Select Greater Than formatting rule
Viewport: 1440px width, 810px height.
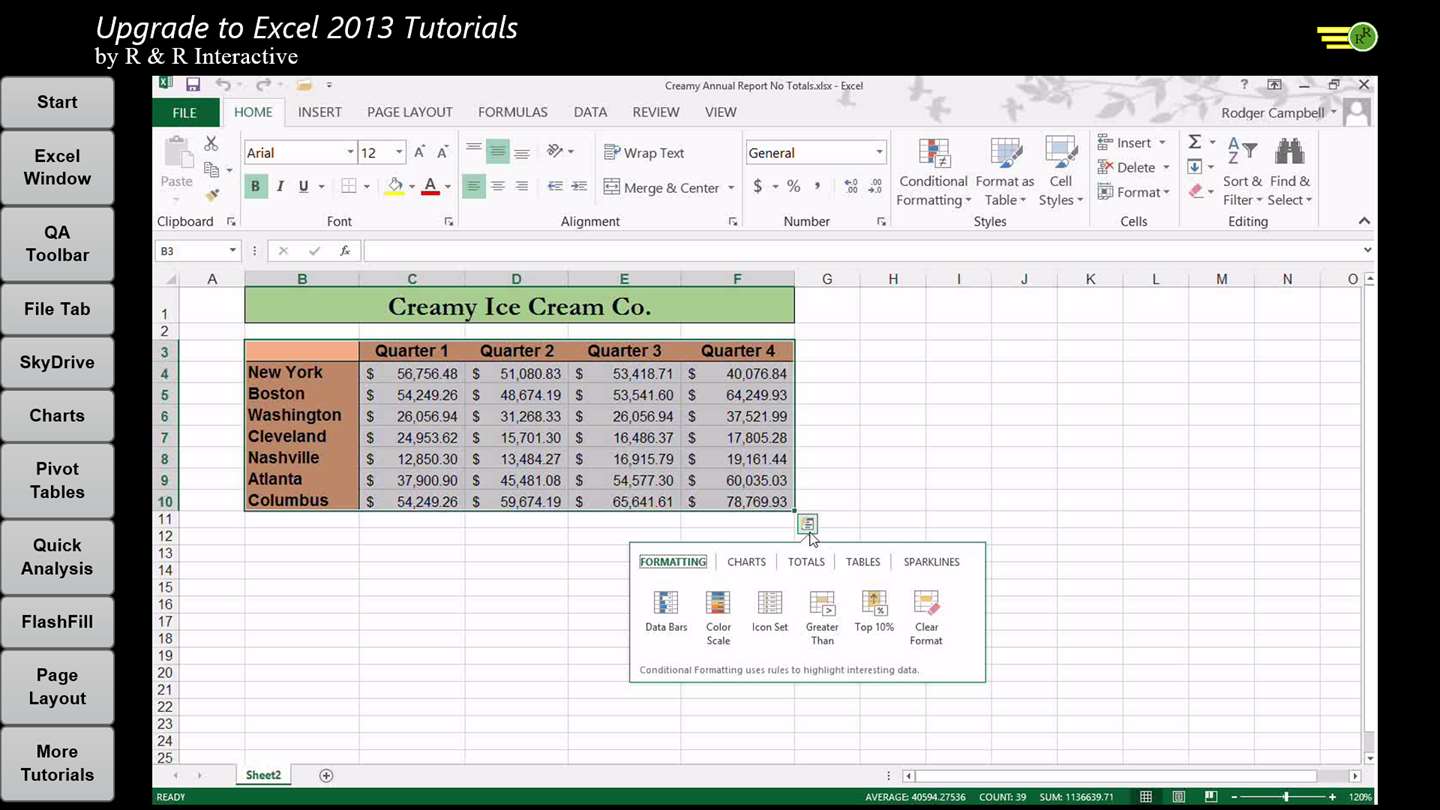pyautogui.click(x=822, y=617)
